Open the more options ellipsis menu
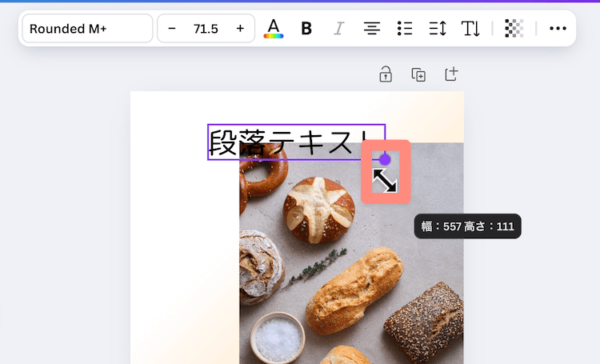600x364 pixels. [x=558, y=28]
